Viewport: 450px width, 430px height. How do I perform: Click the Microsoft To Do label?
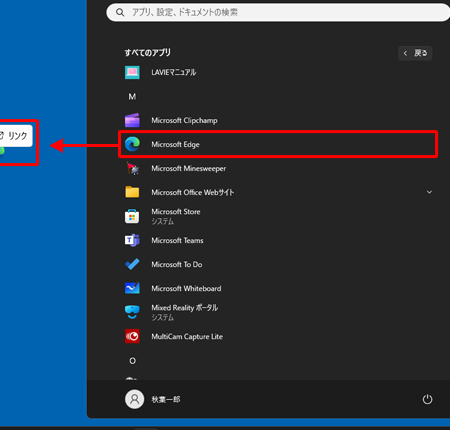pyautogui.click(x=177, y=264)
